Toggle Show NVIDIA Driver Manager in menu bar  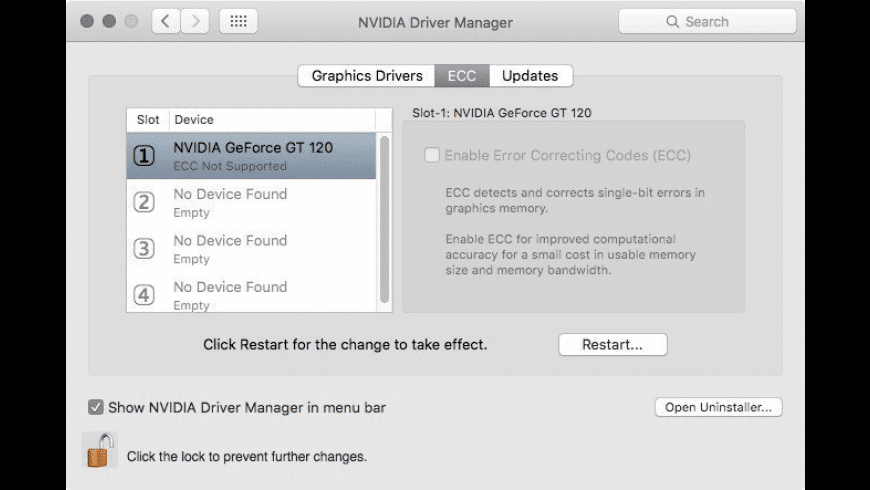coord(96,407)
